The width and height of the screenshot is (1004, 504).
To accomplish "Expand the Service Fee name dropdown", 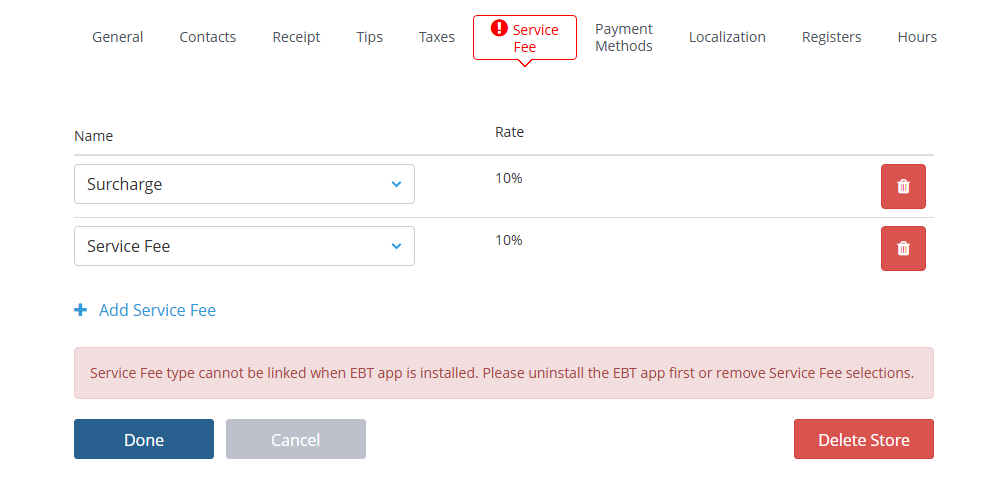I will (244, 246).
